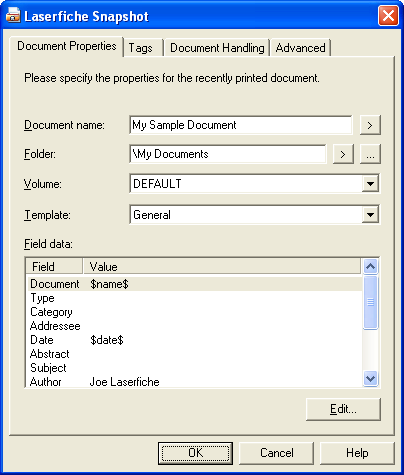Click the $date$ value cell
Screen dimensions: 404x475
click(107, 340)
